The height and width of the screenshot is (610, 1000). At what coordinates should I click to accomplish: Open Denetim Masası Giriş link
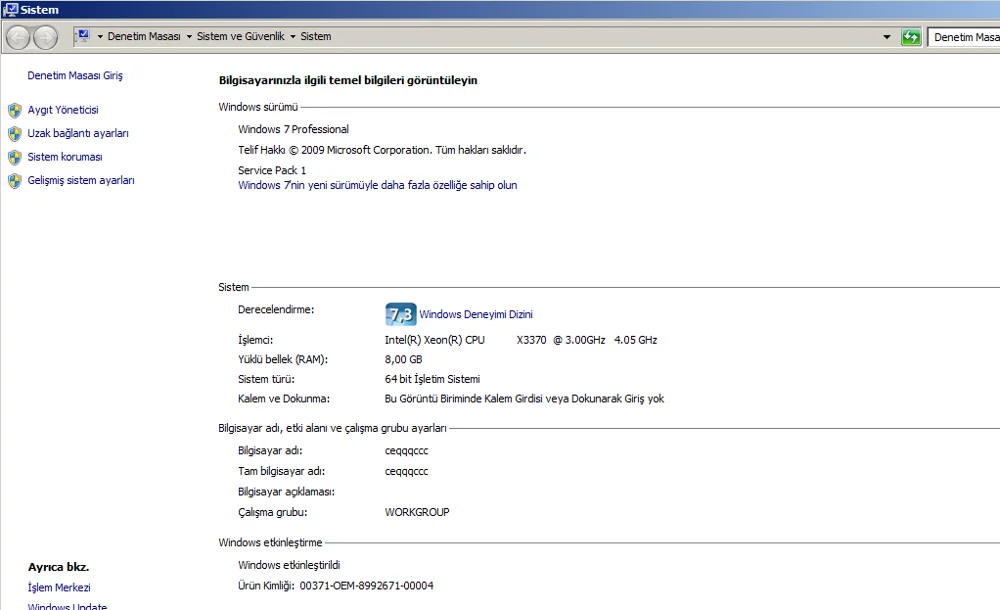tap(75, 75)
